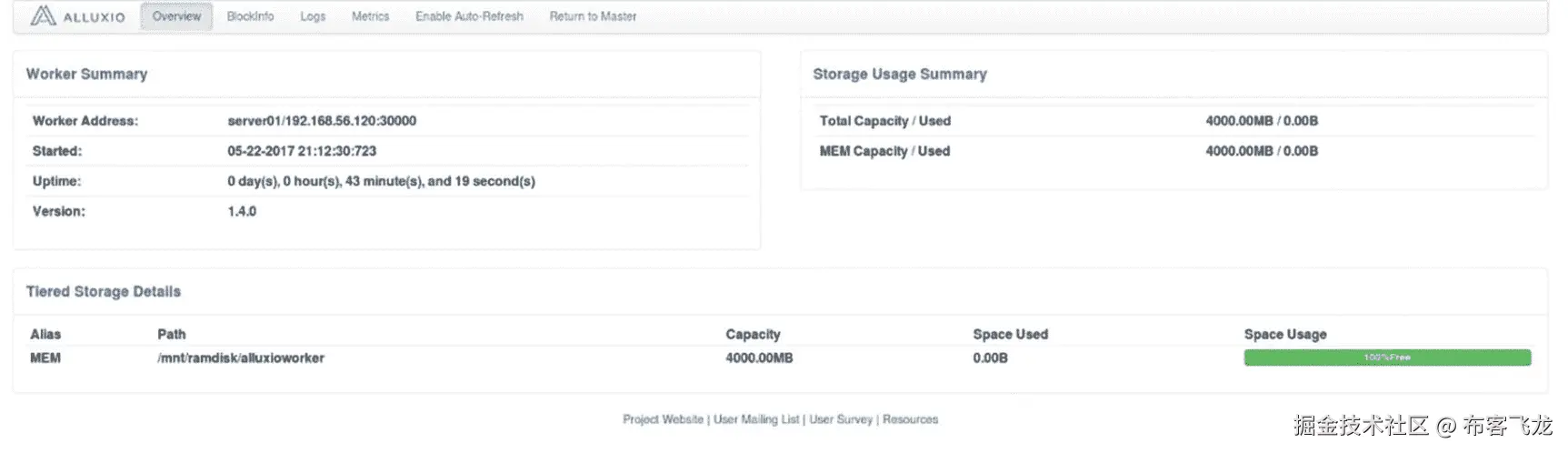This screenshot has width=1568, height=453.
Task: Click the MEM alias row entry
Action: [x=45, y=358]
